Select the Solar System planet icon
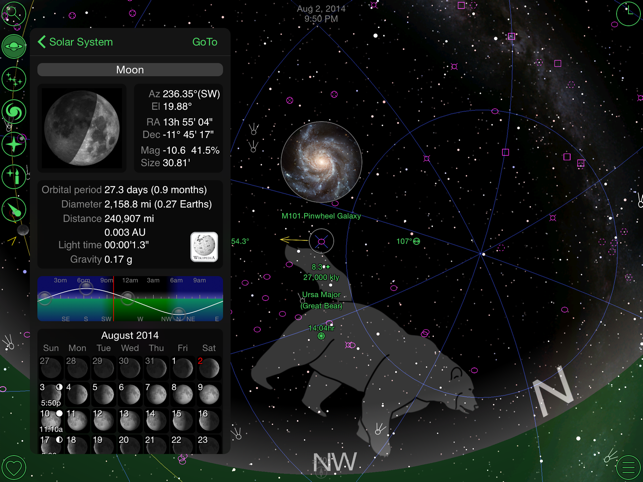The image size is (643, 482). (x=14, y=46)
